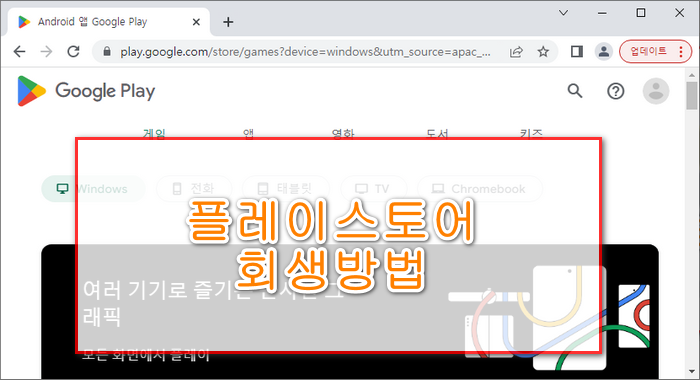The height and width of the screenshot is (380, 700).
Task: Reload the Google Play page
Action: tap(73, 52)
